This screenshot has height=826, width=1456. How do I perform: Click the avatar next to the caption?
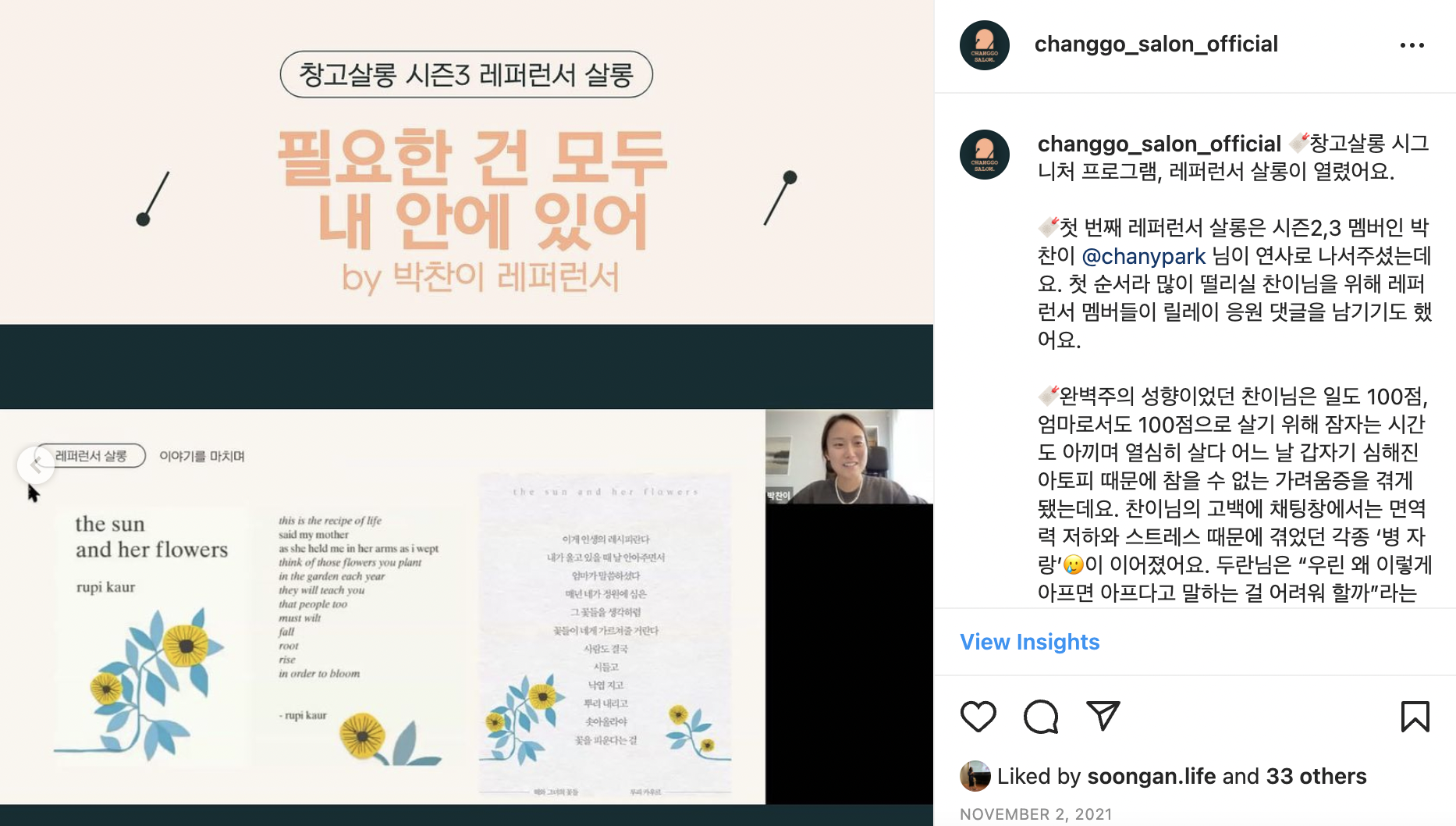point(984,155)
